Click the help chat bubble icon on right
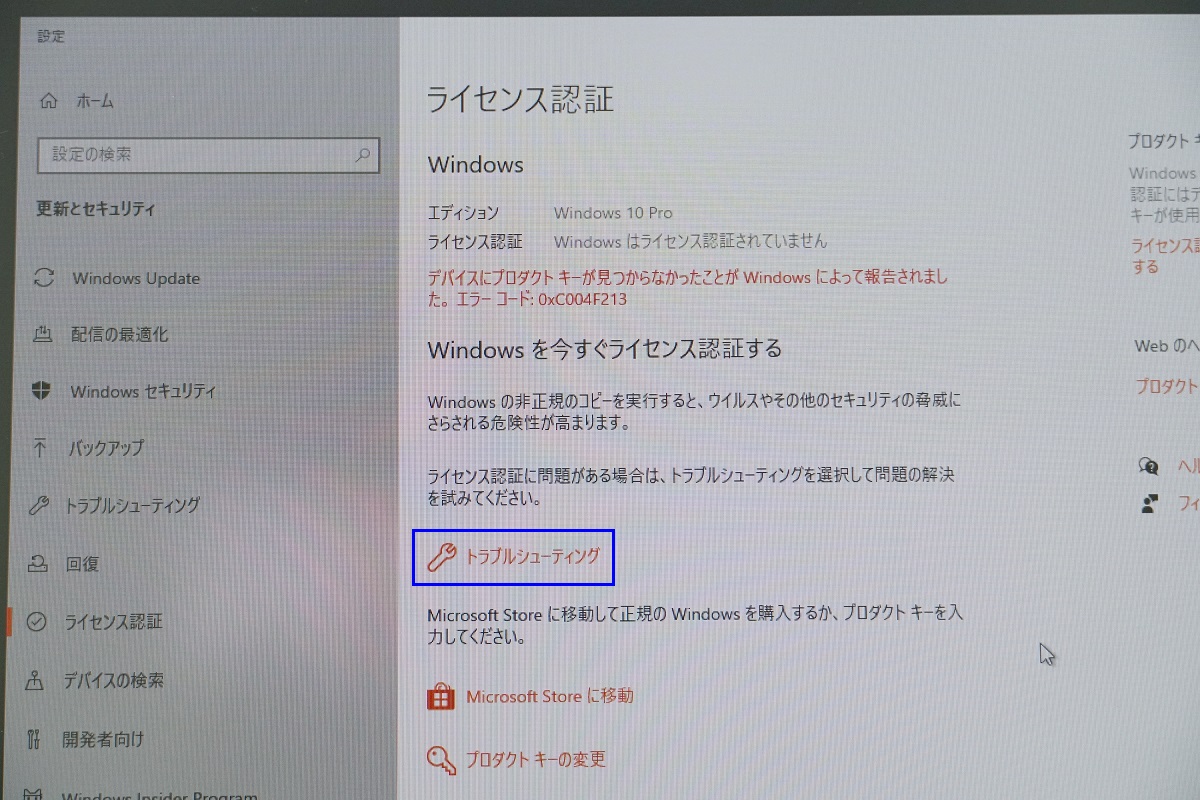1200x800 pixels. click(1149, 465)
